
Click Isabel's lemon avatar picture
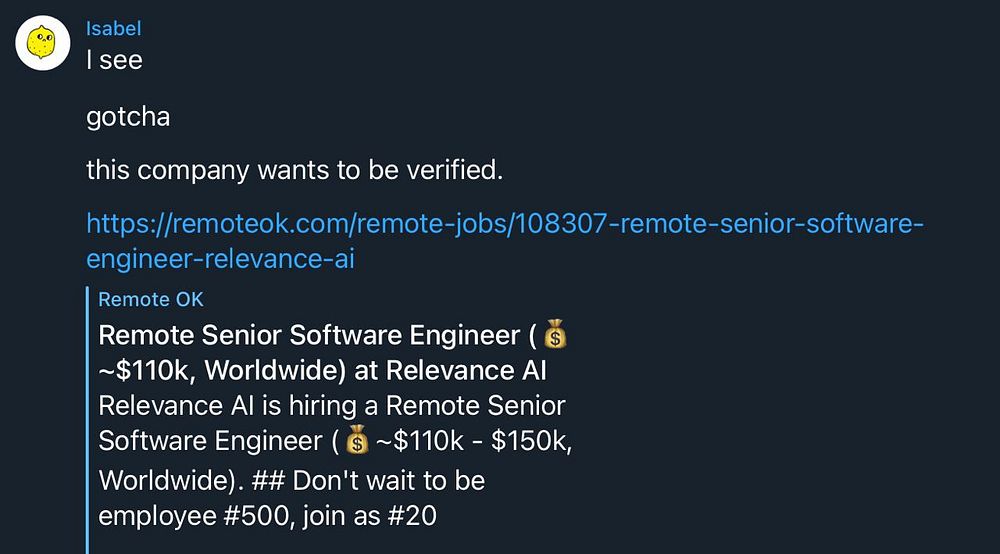[x=43, y=44]
